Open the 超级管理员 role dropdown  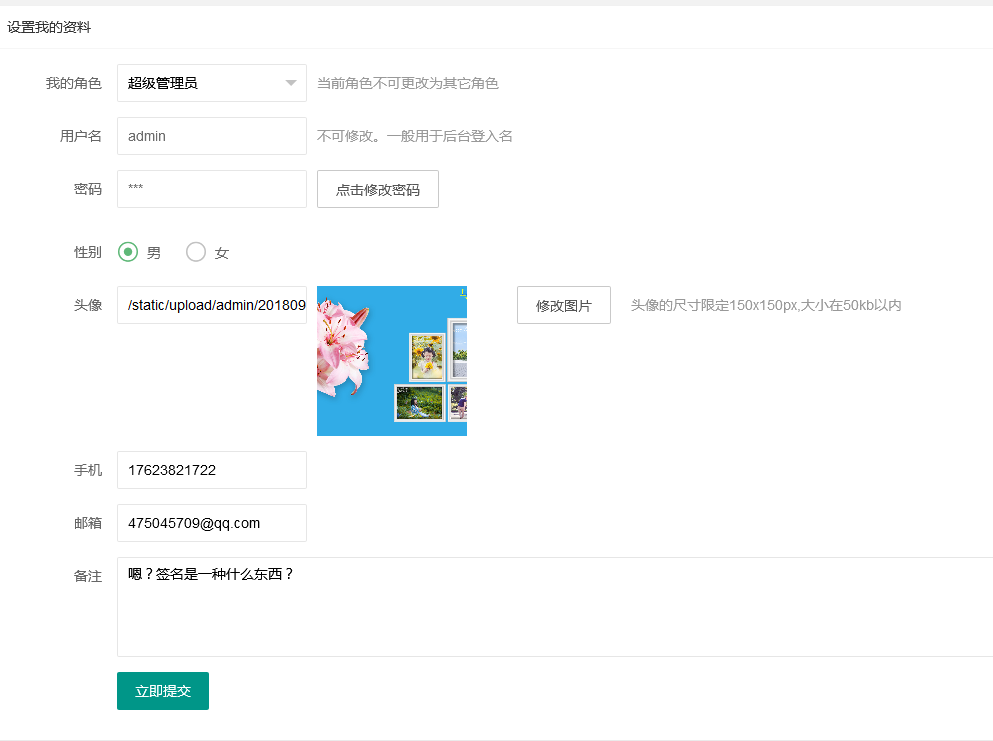pos(200,83)
